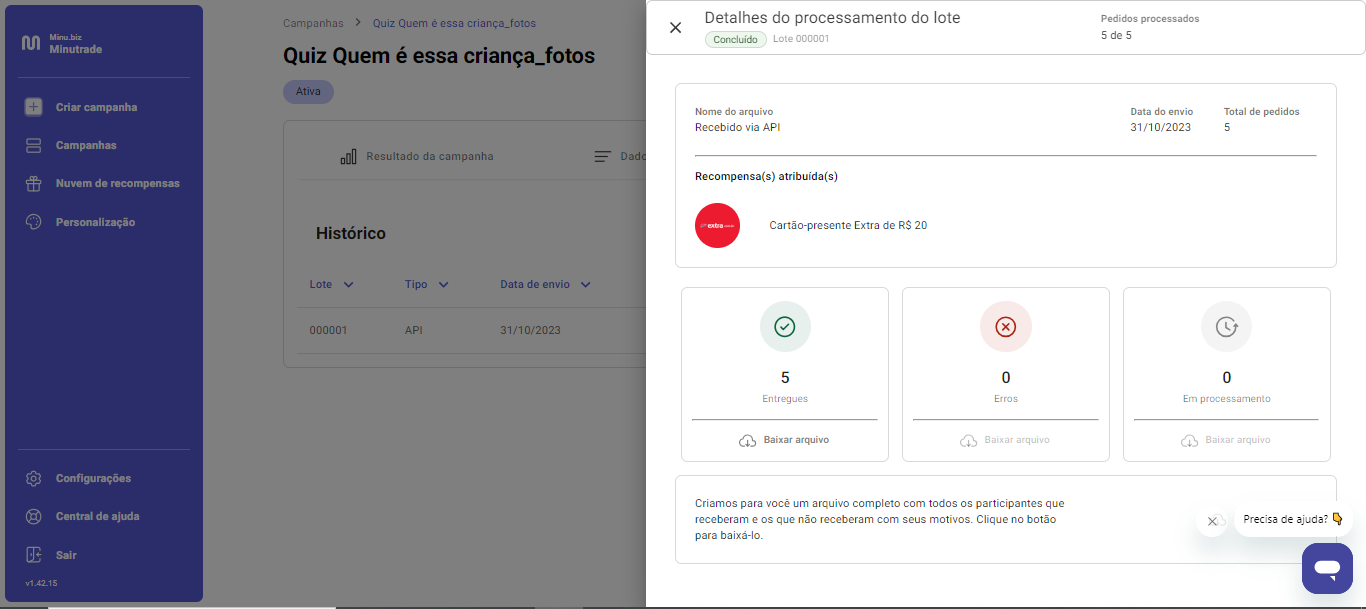Click the Minutrade logo icon
1366x609 pixels.
31,43
